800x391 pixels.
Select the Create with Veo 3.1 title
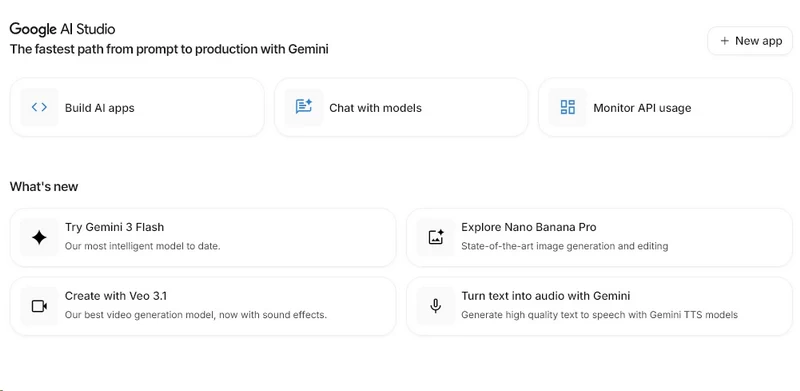[x=116, y=296]
